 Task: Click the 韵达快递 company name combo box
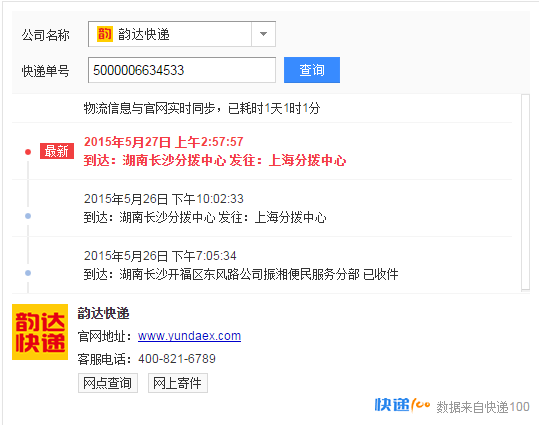pyautogui.click(x=182, y=34)
